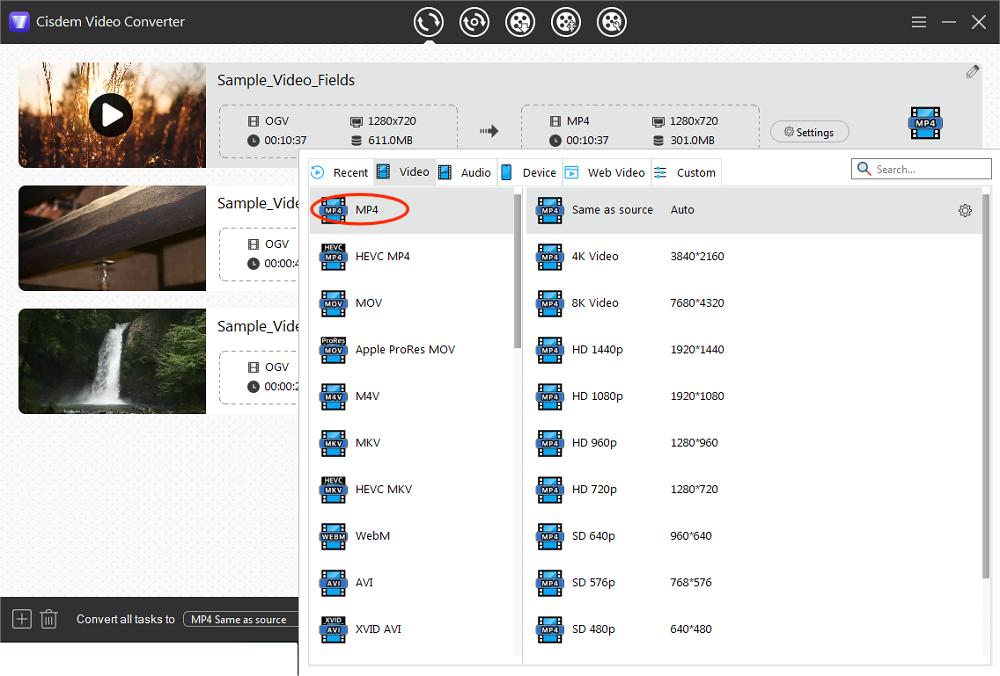This screenshot has height=676, width=1000.
Task: Open the fourth film-reel icon in top bar
Action: coord(566,22)
